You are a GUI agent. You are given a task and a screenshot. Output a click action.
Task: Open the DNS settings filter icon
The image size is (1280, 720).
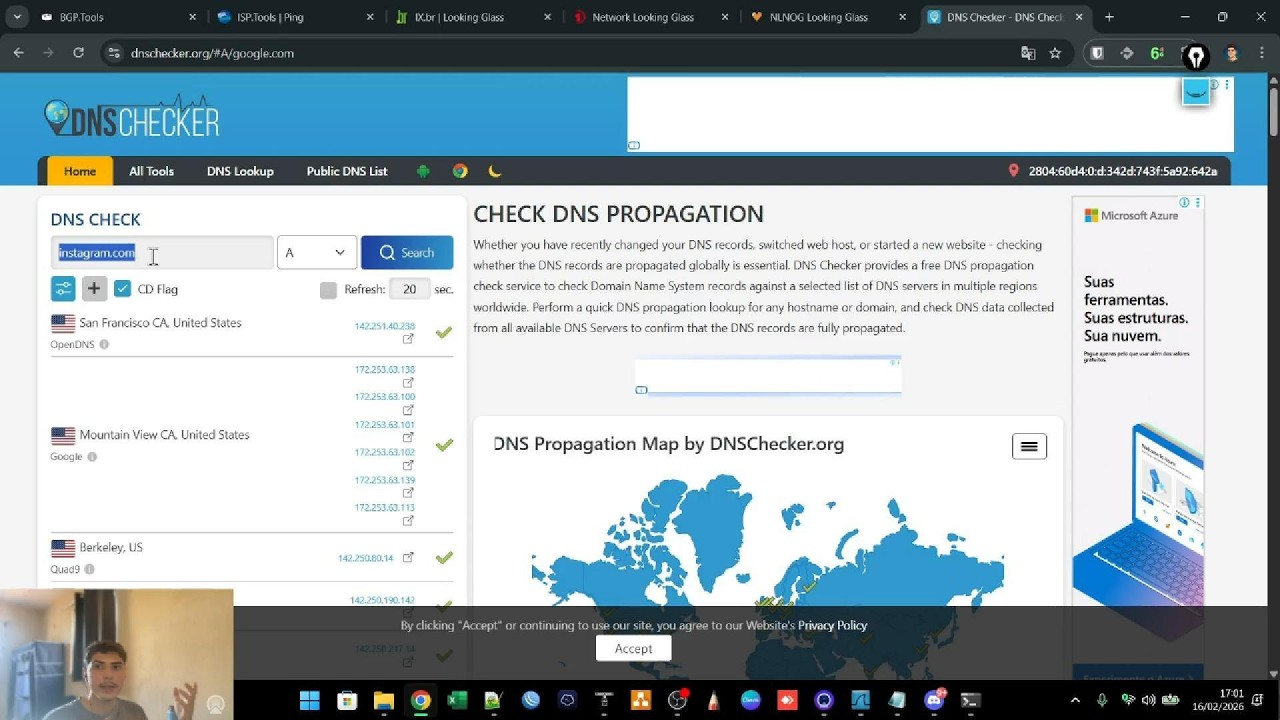tap(63, 289)
